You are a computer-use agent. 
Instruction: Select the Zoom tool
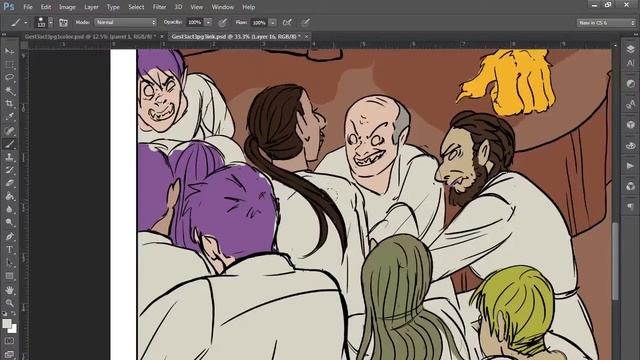[x=9, y=303]
